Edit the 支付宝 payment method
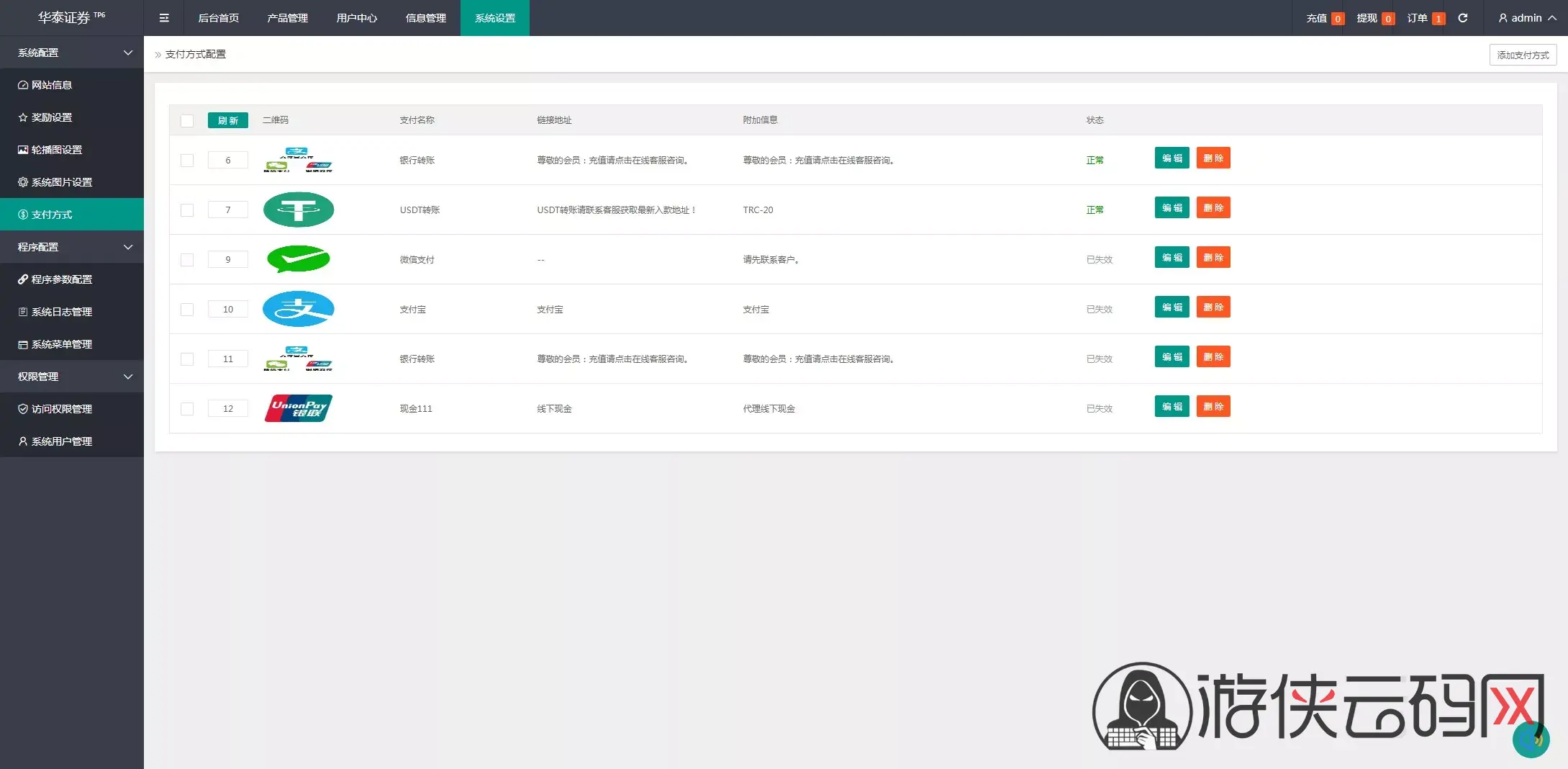The height and width of the screenshot is (769, 1568). (x=1172, y=307)
